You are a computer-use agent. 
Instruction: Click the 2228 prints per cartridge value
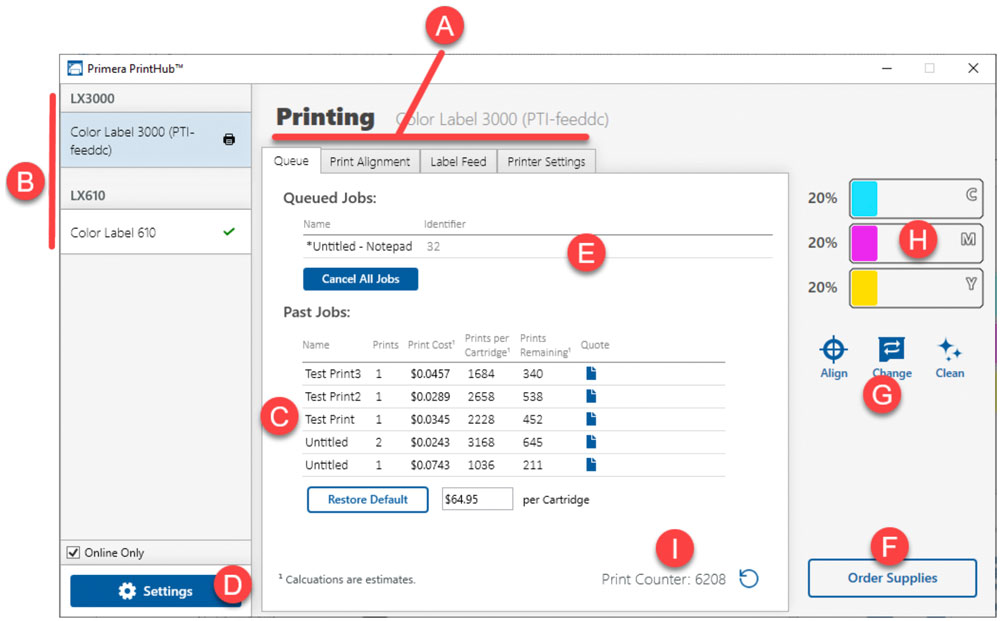click(x=481, y=419)
